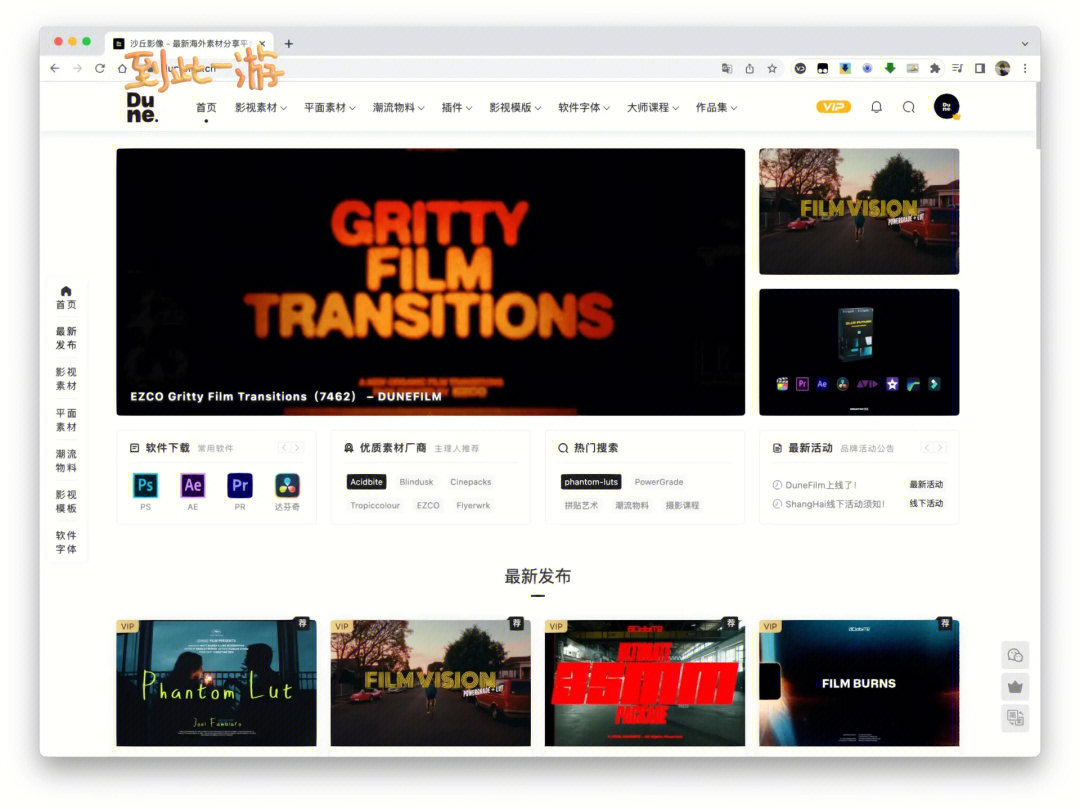The height and width of the screenshot is (809, 1080).
Task: Select 软件字体 in the left sidebar
Action: tap(66, 542)
